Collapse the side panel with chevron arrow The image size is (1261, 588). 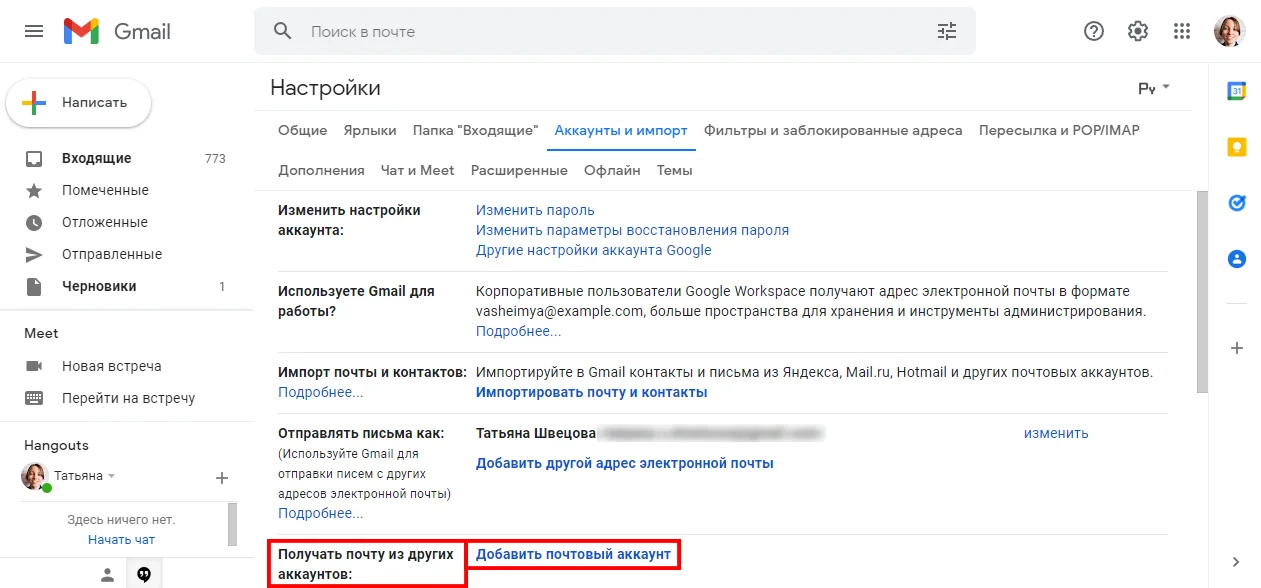click(x=1237, y=561)
